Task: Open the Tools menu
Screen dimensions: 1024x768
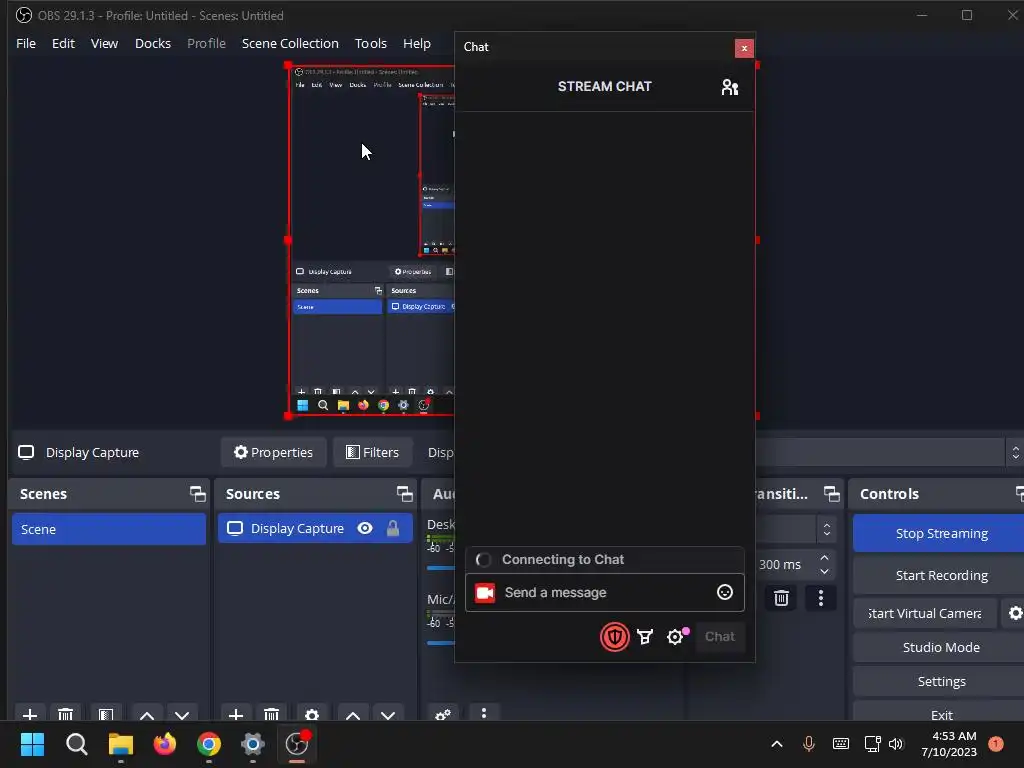Action: 370,43
